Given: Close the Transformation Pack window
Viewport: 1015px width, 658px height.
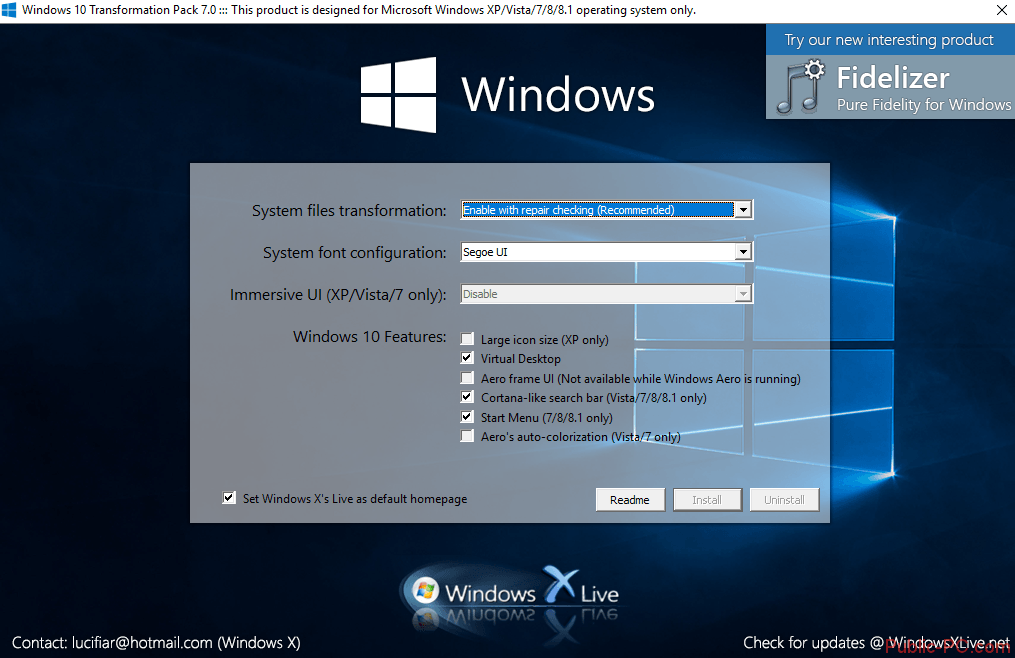Looking at the screenshot, I should click(x=1001, y=10).
